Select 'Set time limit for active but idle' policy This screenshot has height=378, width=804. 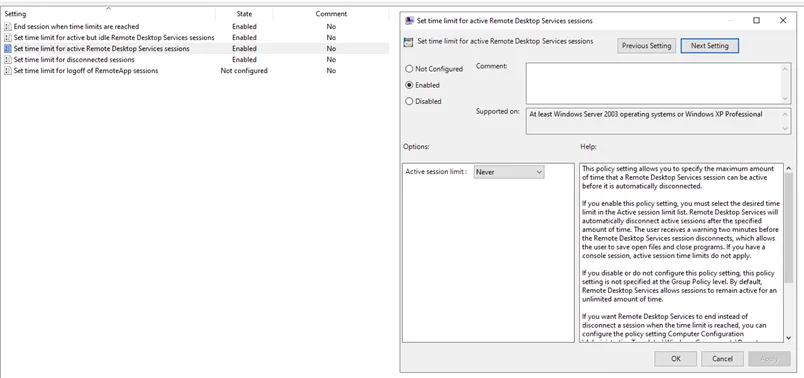(114, 38)
